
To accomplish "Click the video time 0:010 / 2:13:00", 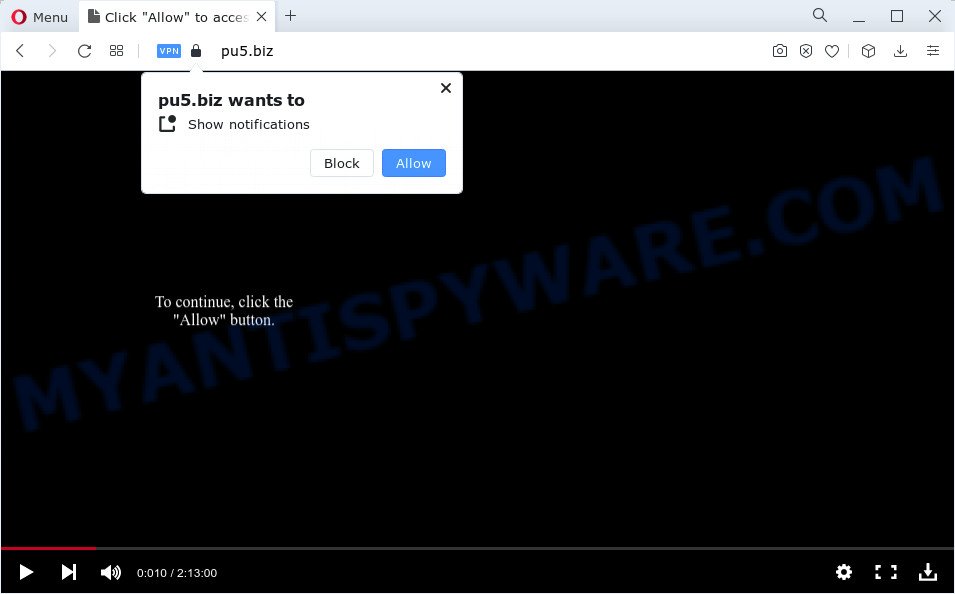I will (177, 573).
